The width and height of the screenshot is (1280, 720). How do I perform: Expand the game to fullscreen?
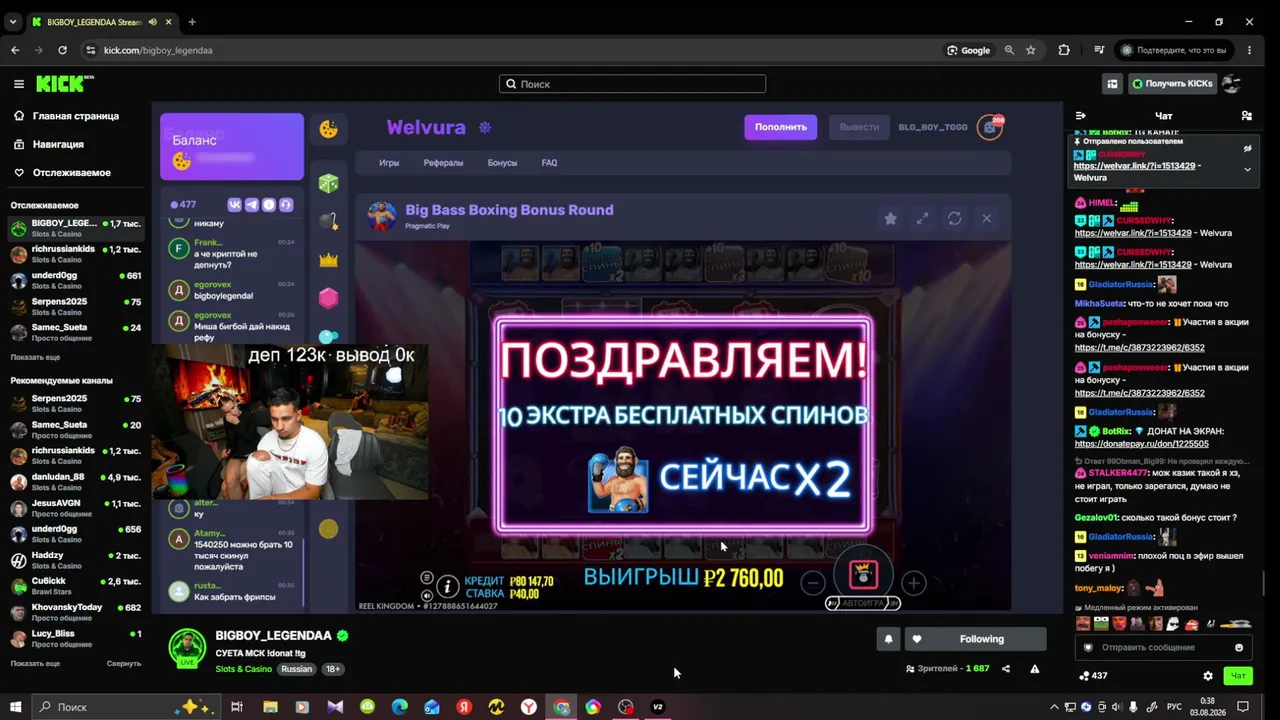point(922,219)
